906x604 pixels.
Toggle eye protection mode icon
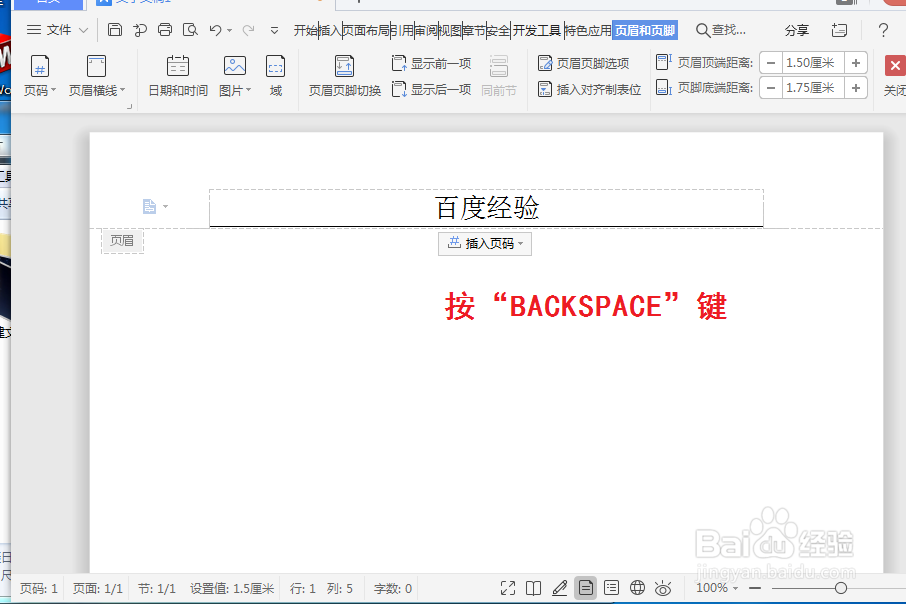tap(663, 588)
